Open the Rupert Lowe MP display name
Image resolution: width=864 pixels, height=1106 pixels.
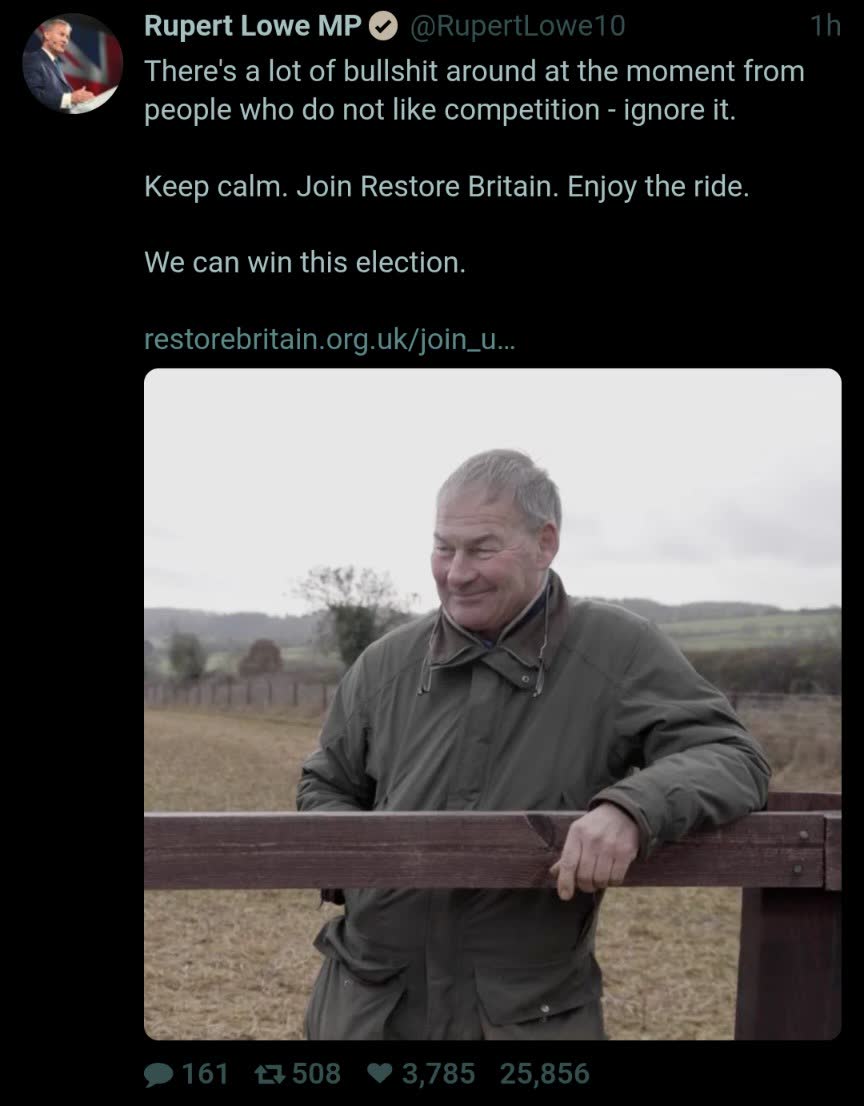point(252,26)
